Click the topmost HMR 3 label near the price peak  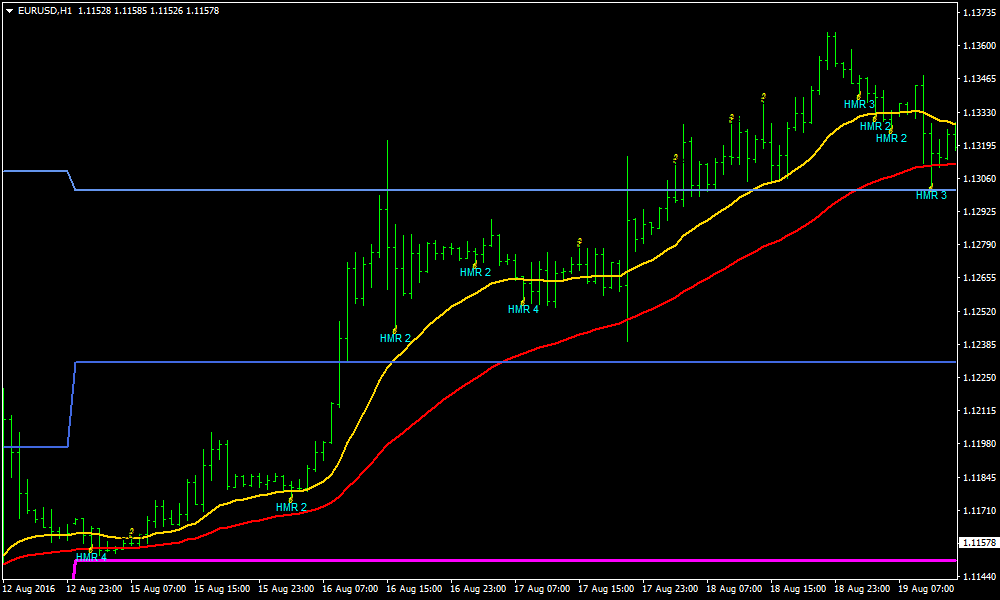coord(859,104)
